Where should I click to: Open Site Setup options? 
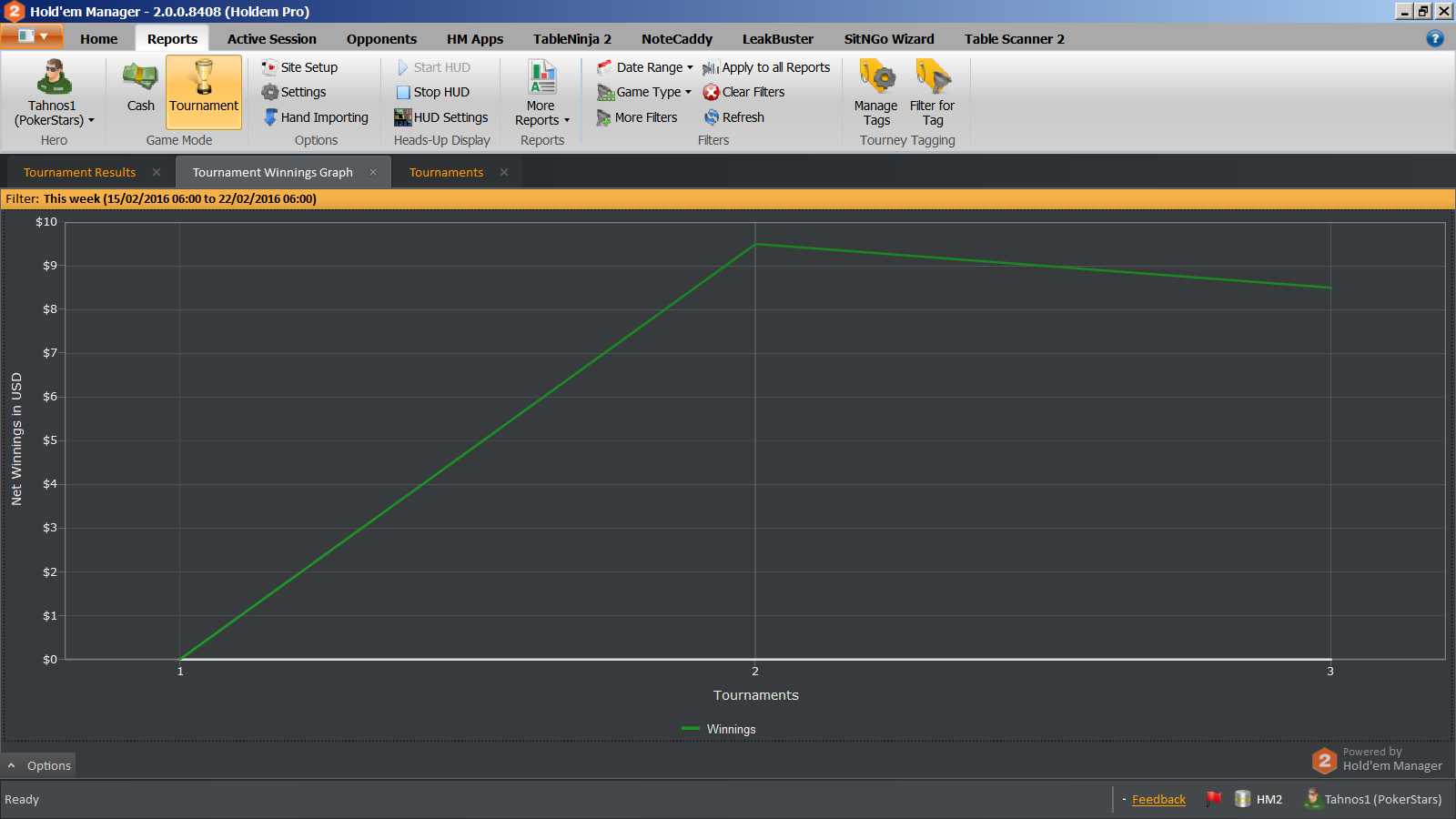tap(299, 67)
